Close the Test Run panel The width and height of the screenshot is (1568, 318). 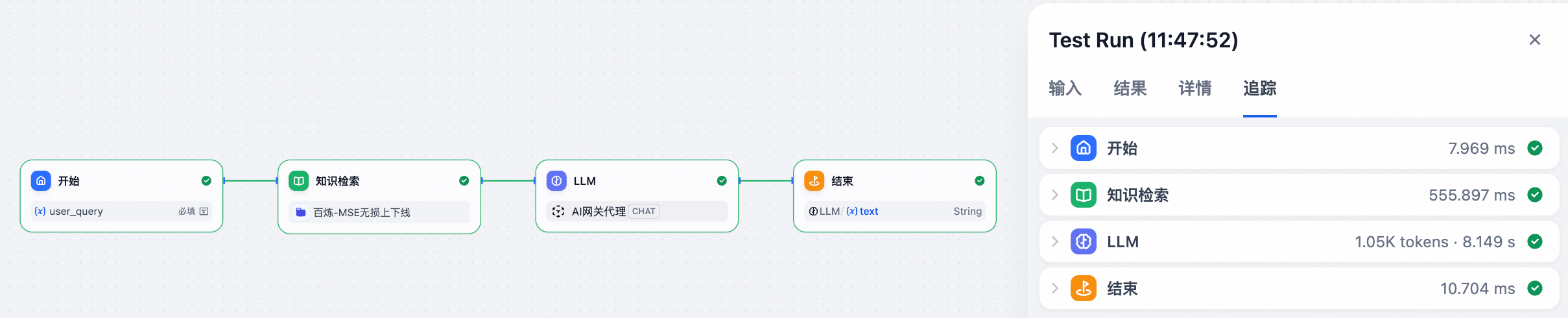(1534, 40)
